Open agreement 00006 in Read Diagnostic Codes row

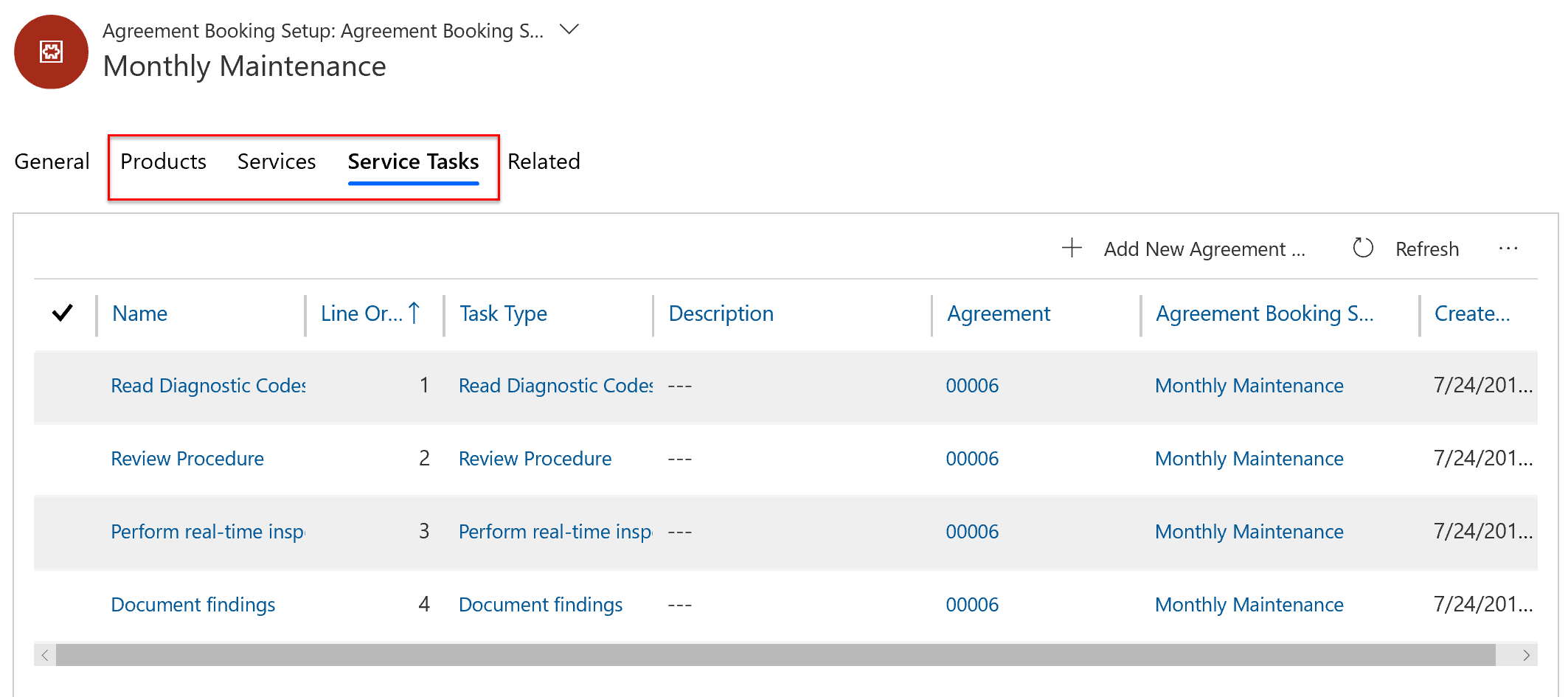coord(972,386)
